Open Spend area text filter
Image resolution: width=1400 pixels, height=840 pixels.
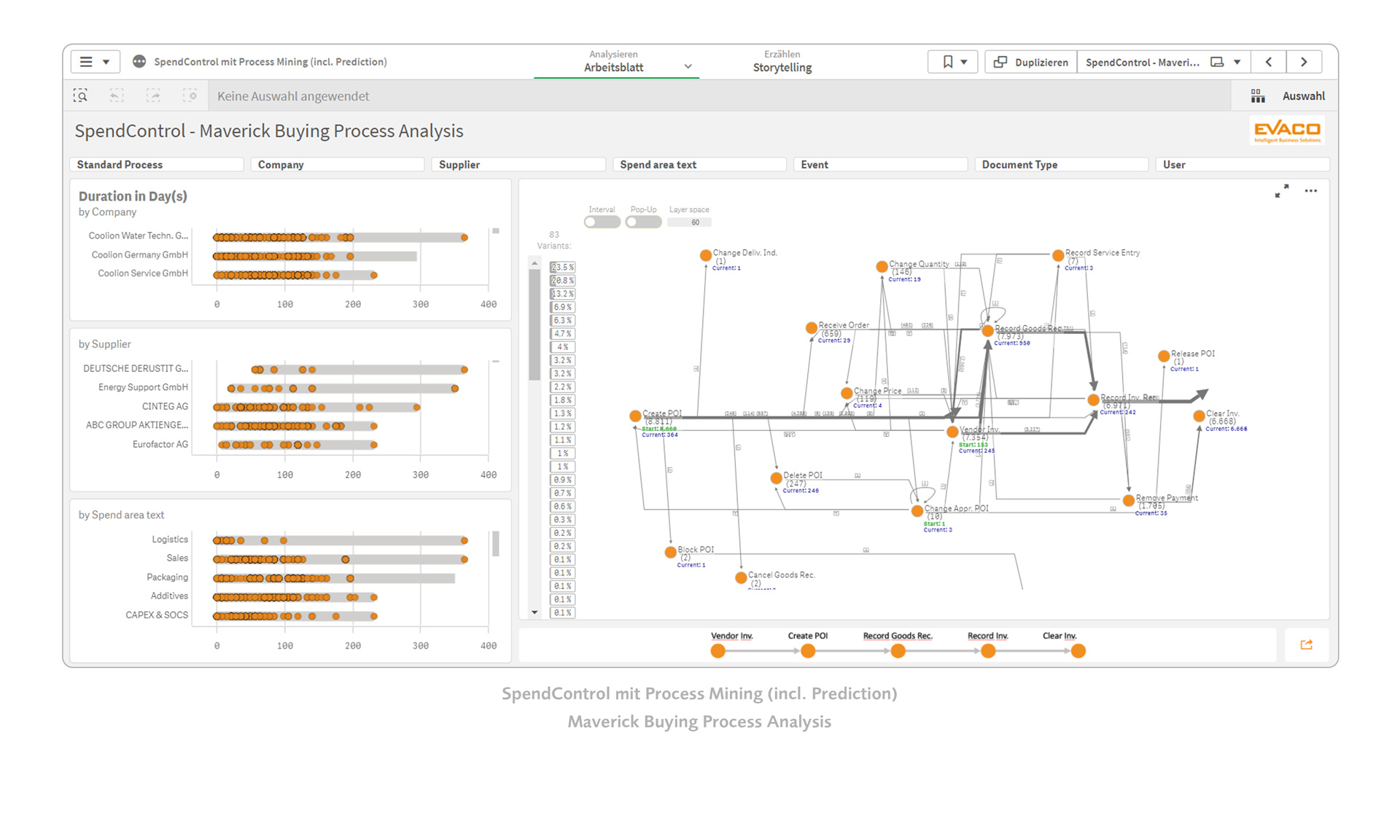699,165
